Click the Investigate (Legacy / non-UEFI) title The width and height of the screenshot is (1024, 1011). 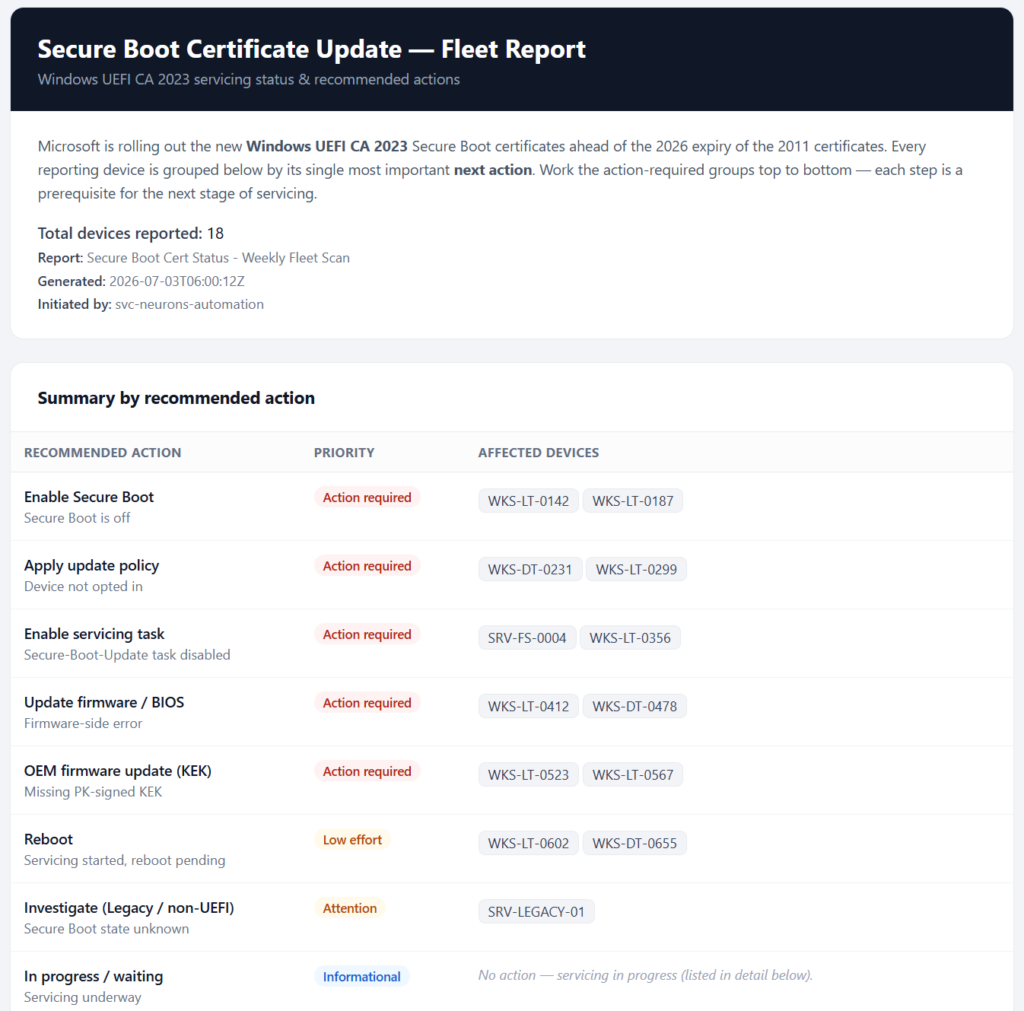[x=129, y=908]
